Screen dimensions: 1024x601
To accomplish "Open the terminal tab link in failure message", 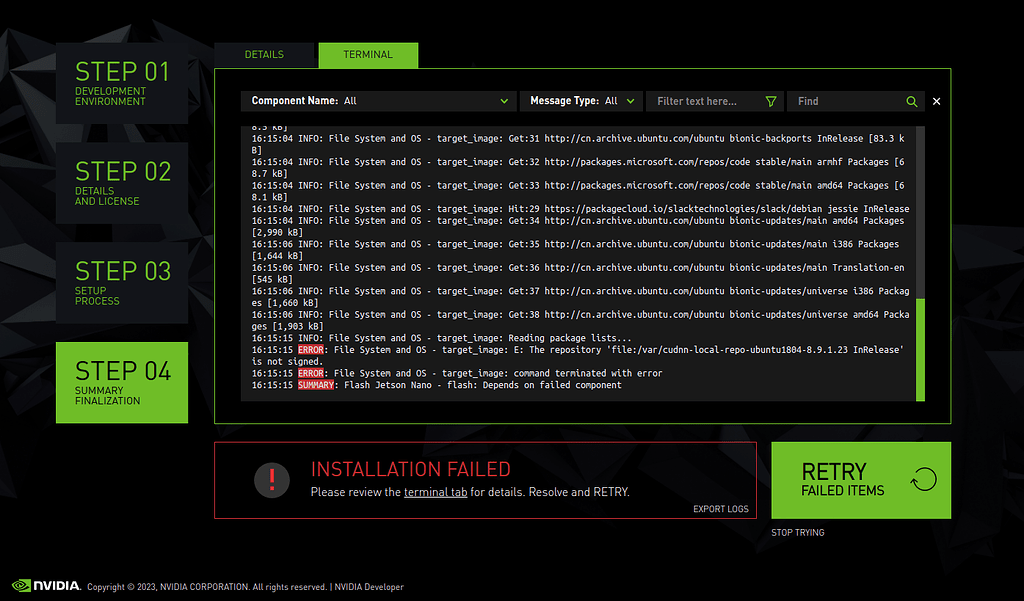I will tap(435, 491).
